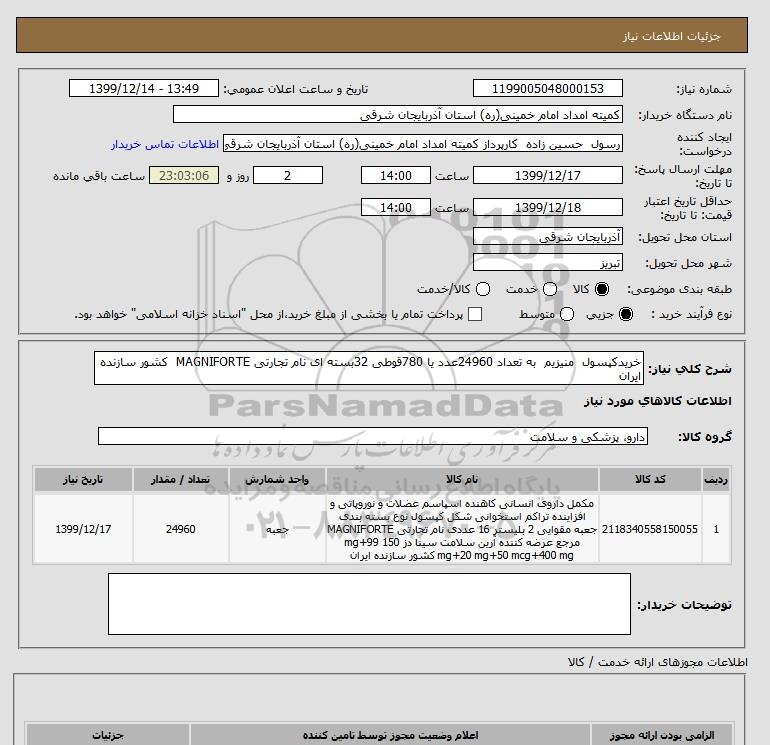Select the متوسط purchase type radio
This screenshot has height=745, width=770.
pos(567,314)
